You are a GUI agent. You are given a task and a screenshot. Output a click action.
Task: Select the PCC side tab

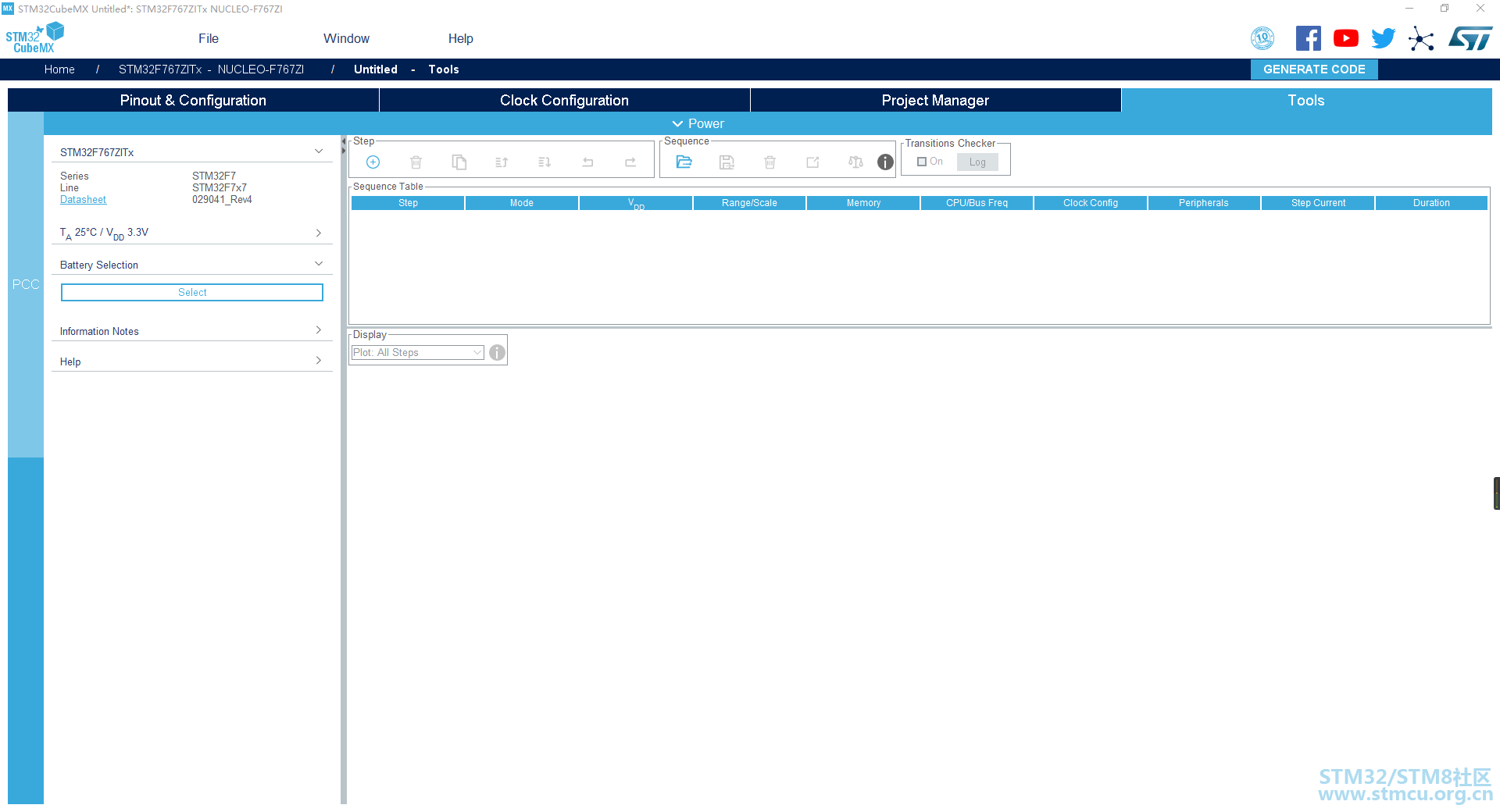tap(26, 284)
